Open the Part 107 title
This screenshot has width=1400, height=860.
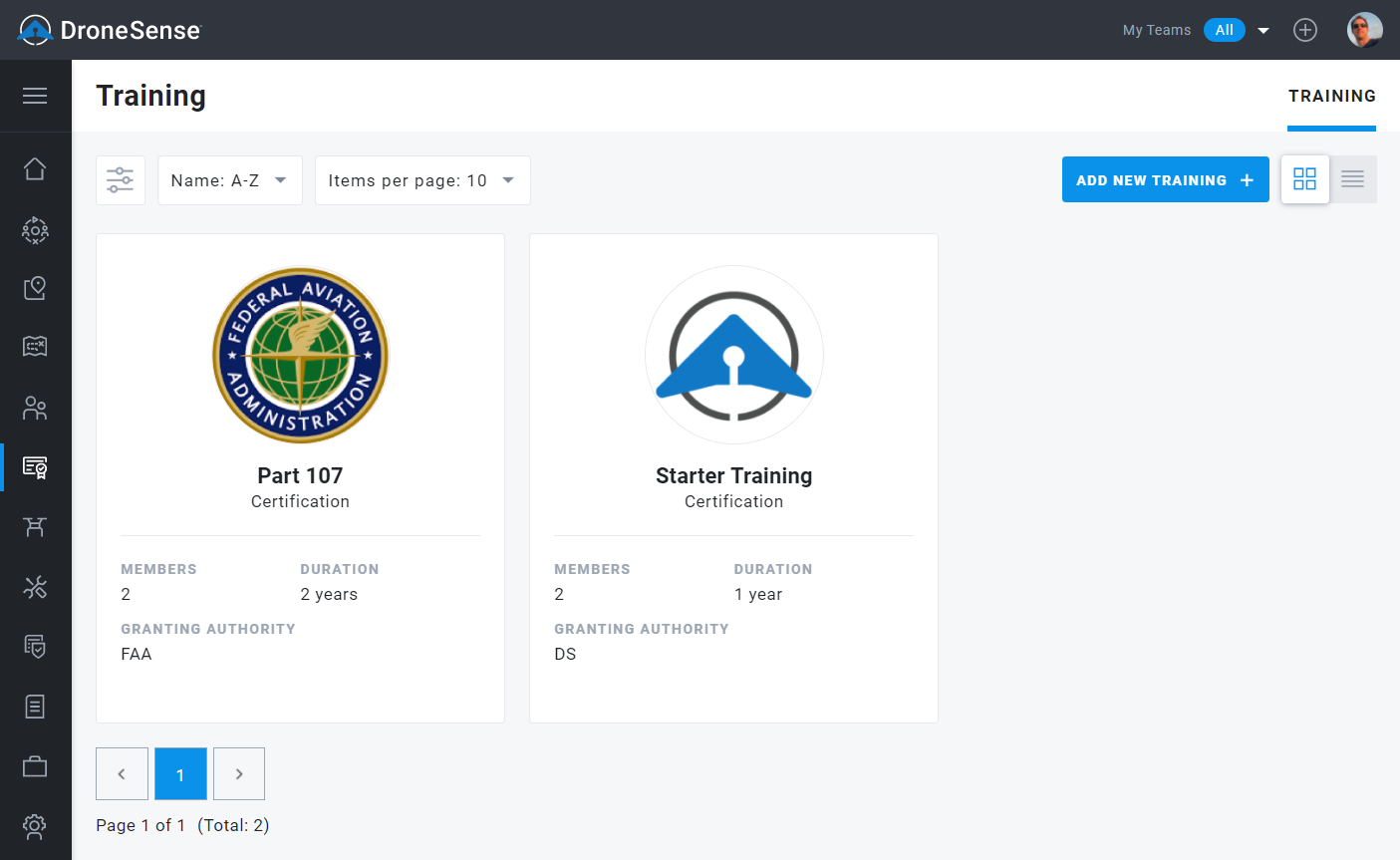tap(300, 475)
